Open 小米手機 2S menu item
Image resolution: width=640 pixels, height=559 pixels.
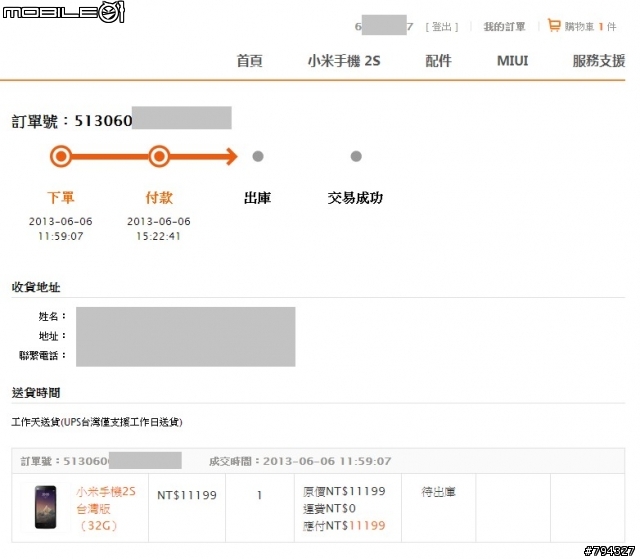[x=344, y=61]
